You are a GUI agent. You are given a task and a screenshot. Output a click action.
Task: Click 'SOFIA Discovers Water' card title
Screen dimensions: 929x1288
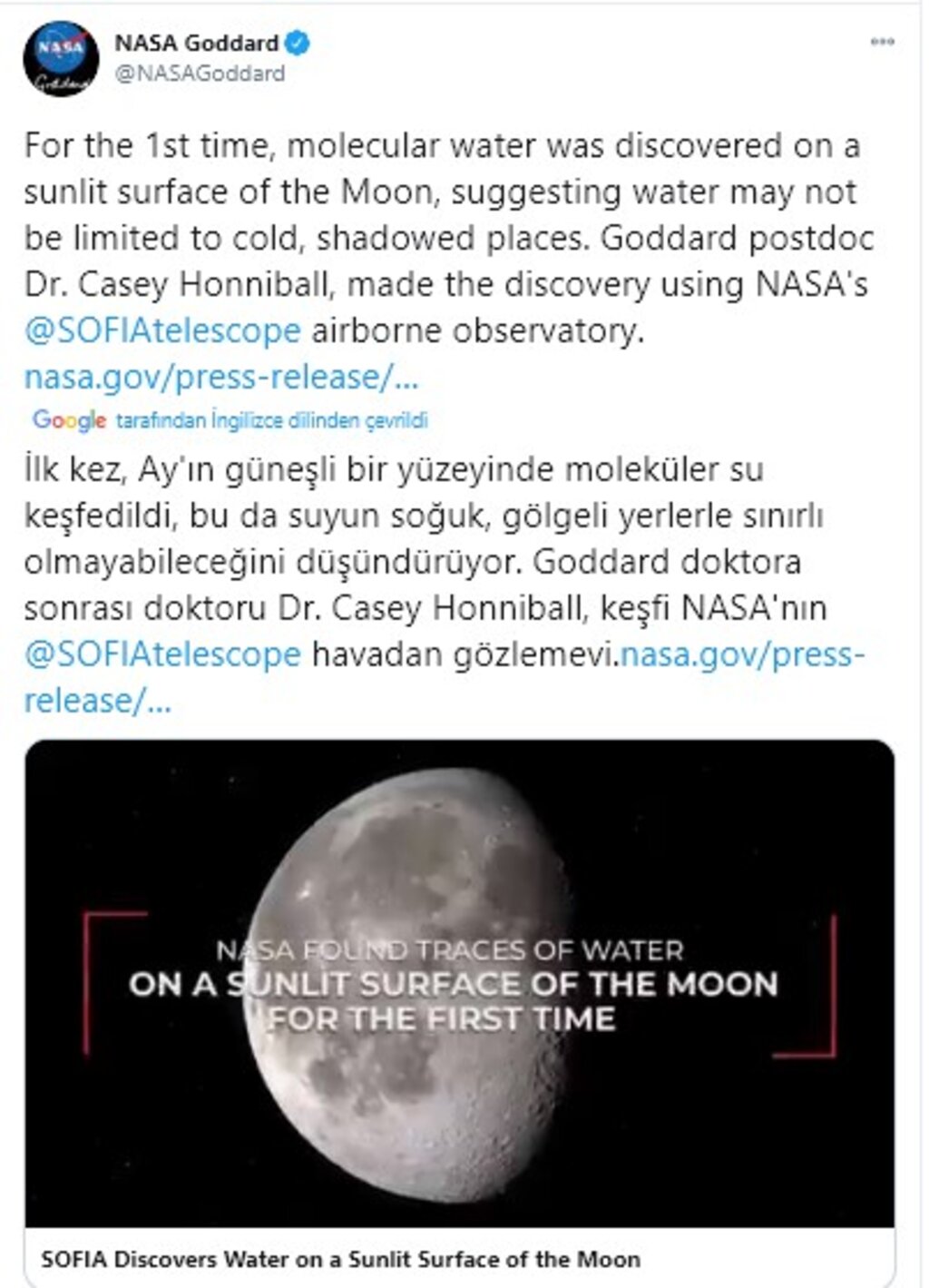[x=341, y=1260]
